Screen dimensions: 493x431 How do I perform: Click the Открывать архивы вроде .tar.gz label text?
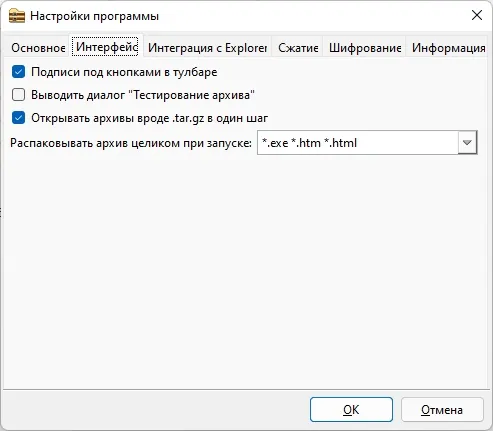coord(149,118)
